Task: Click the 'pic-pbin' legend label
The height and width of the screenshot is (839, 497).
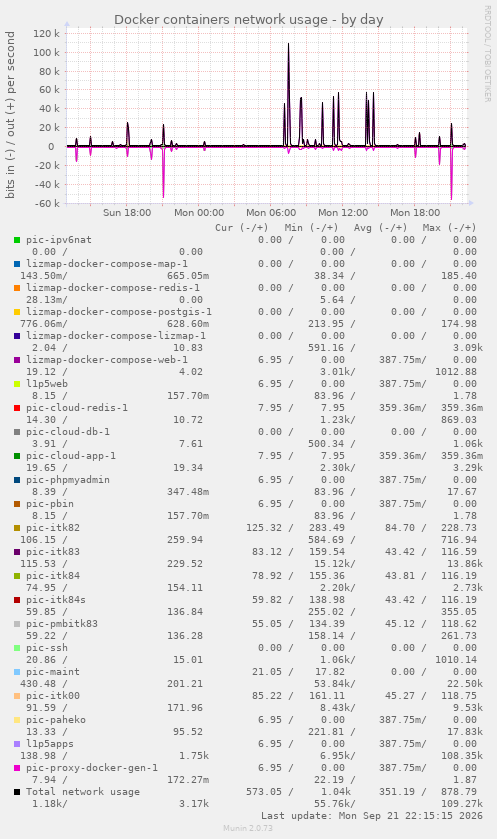Action: (x=50, y=504)
